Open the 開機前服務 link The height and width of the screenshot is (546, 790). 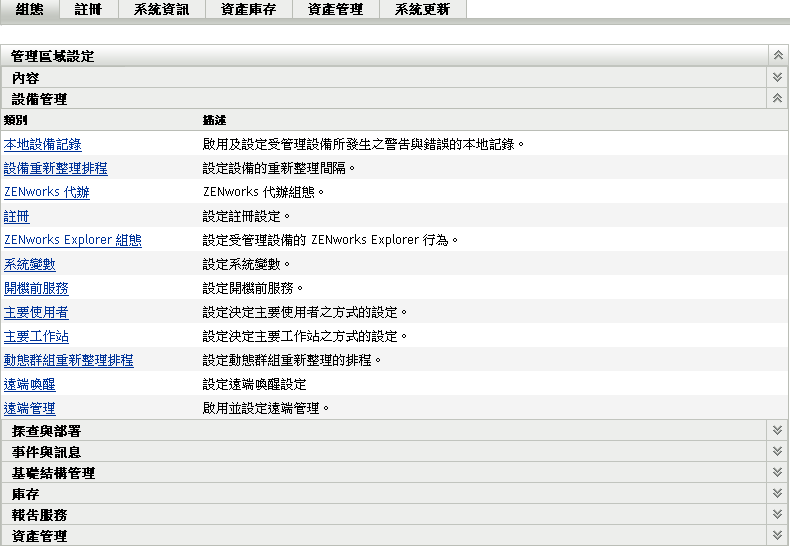tap(36, 289)
